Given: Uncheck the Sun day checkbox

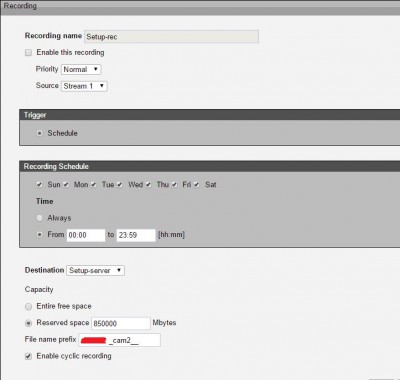Looking at the screenshot, I should click(x=39, y=184).
